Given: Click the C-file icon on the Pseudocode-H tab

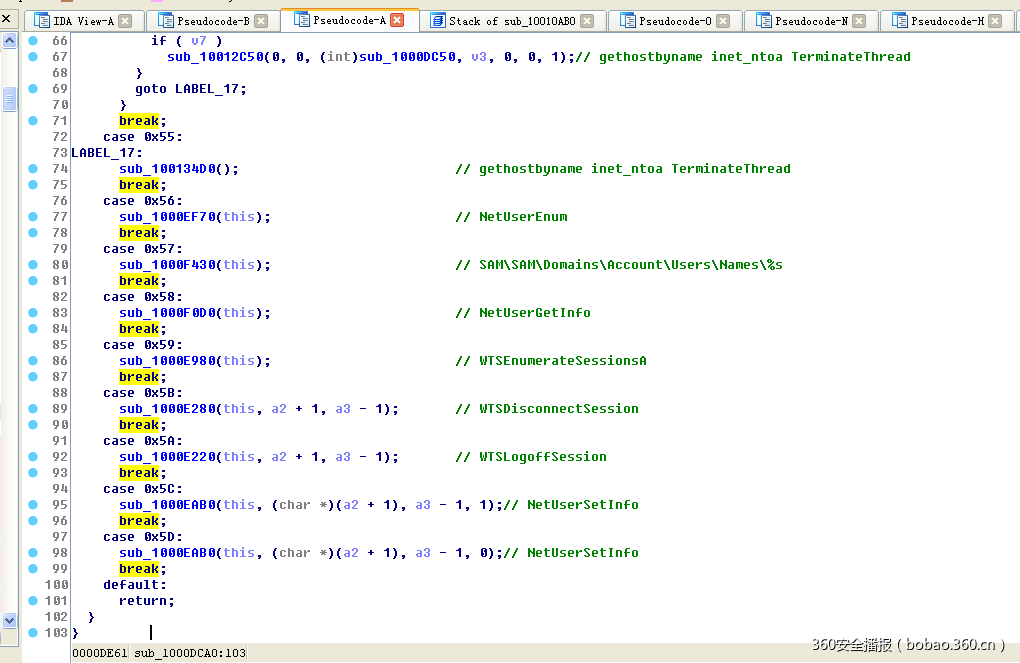Looking at the screenshot, I should pyautogui.click(x=898, y=18).
